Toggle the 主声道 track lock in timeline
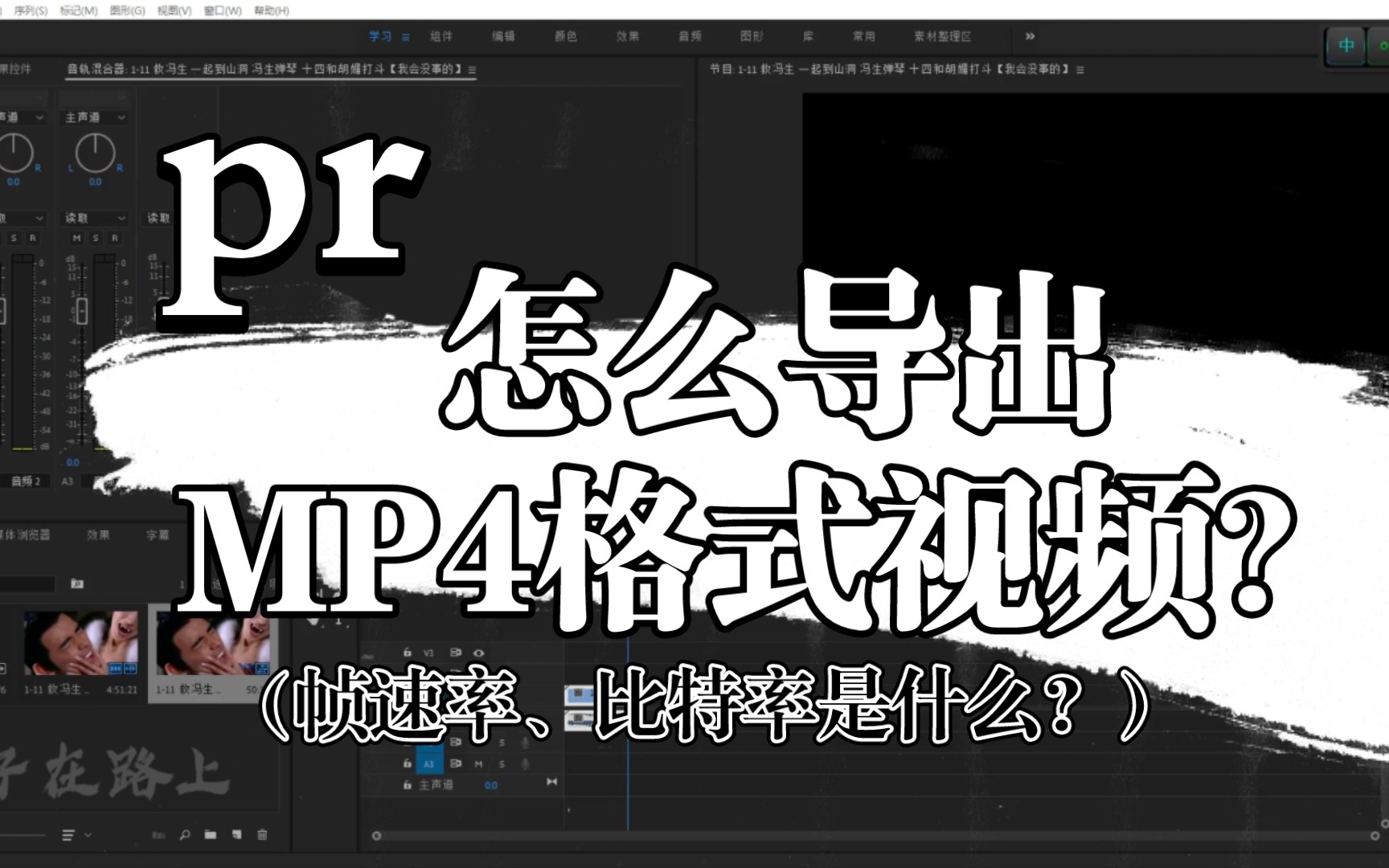The image size is (1389, 868). tap(408, 784)
